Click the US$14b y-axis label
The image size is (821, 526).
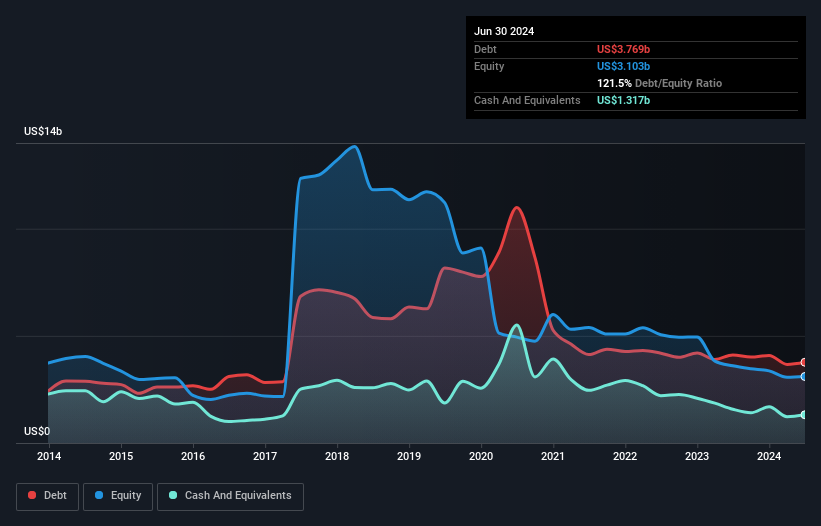tap(43, 131)
